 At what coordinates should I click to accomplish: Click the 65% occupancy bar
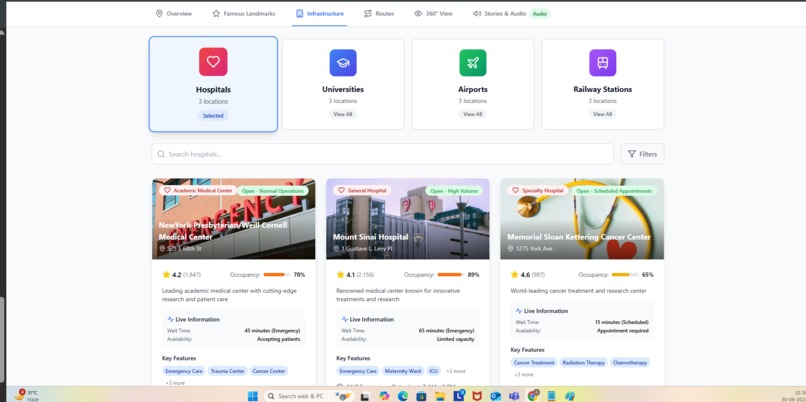point(625,275)
